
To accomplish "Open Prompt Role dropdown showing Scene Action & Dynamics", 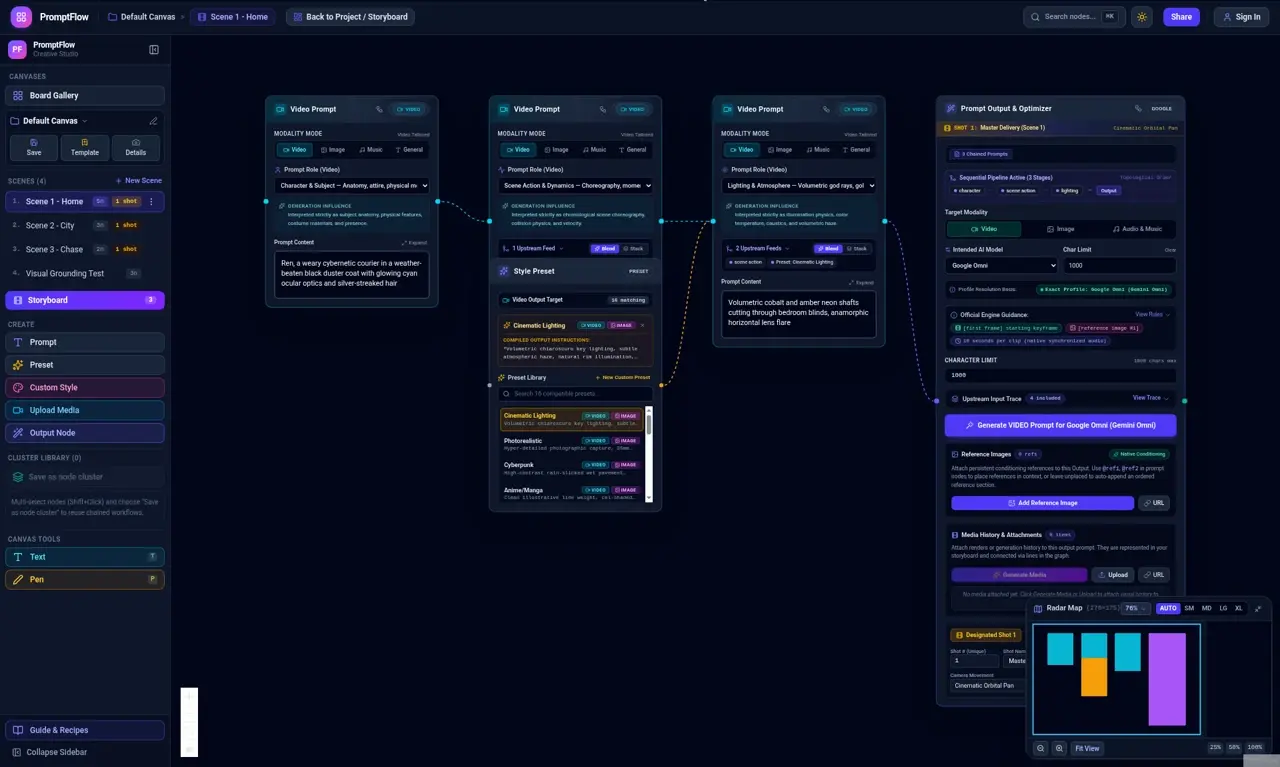I will [576, 185].
